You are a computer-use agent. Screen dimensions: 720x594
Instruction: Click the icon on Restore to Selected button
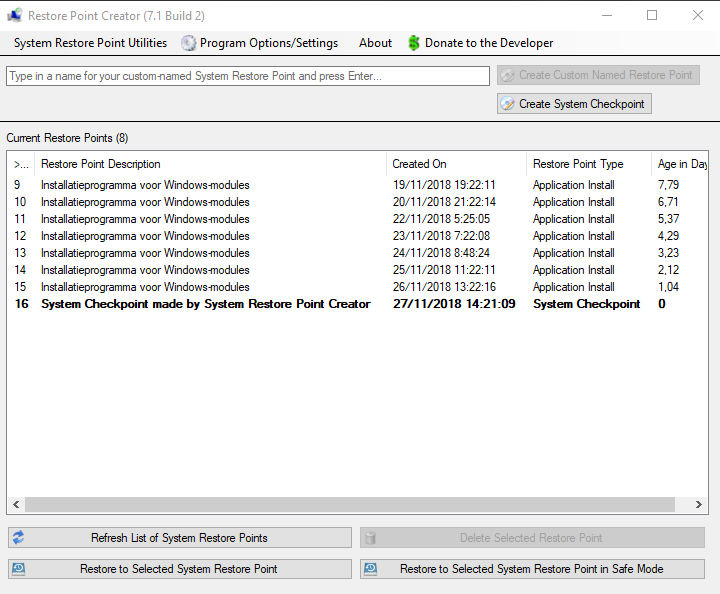pyautogui.click(x=18, y=569)
